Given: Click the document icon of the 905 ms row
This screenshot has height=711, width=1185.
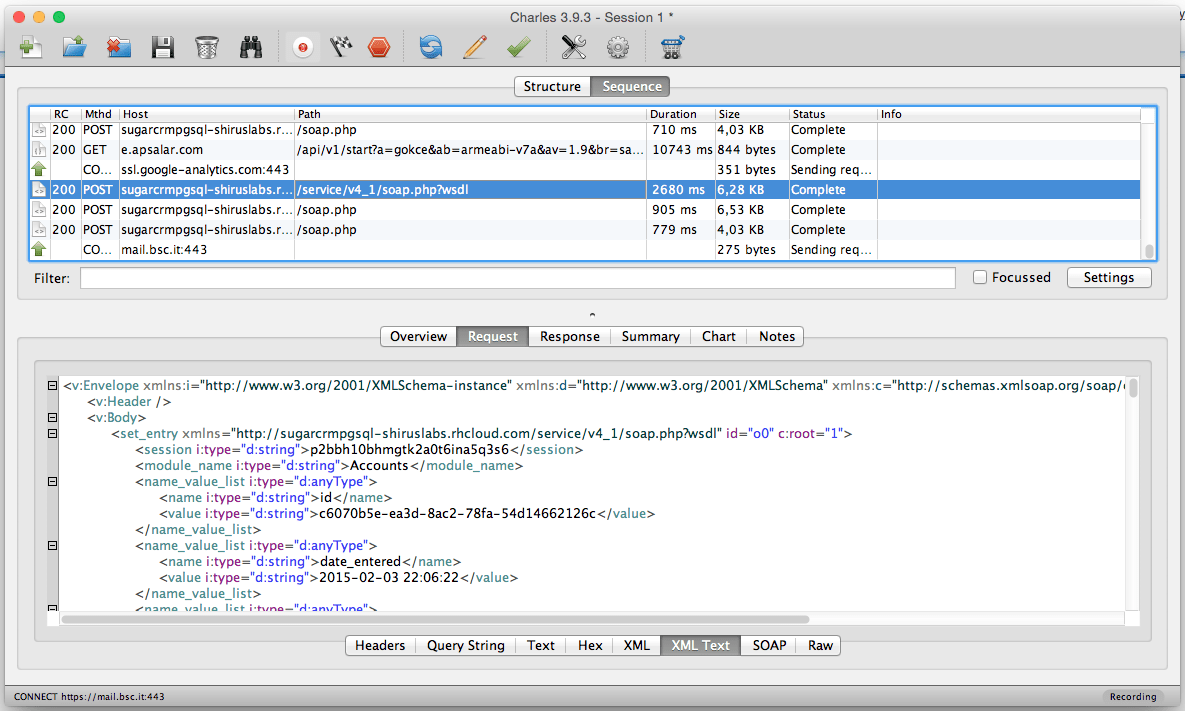Looking at the screenshot, I should [x=39, y=209].
